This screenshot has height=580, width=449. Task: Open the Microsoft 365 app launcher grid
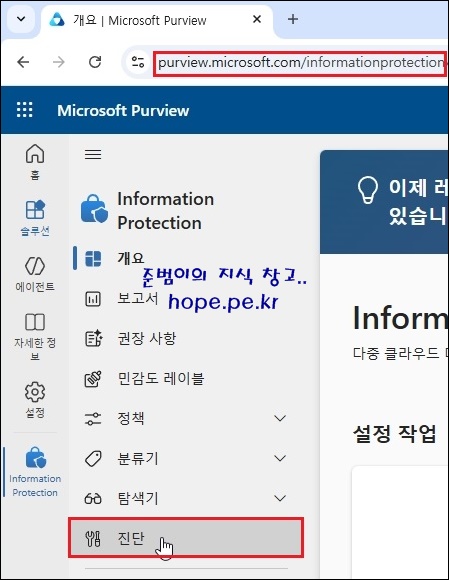(x=25, y=110)
